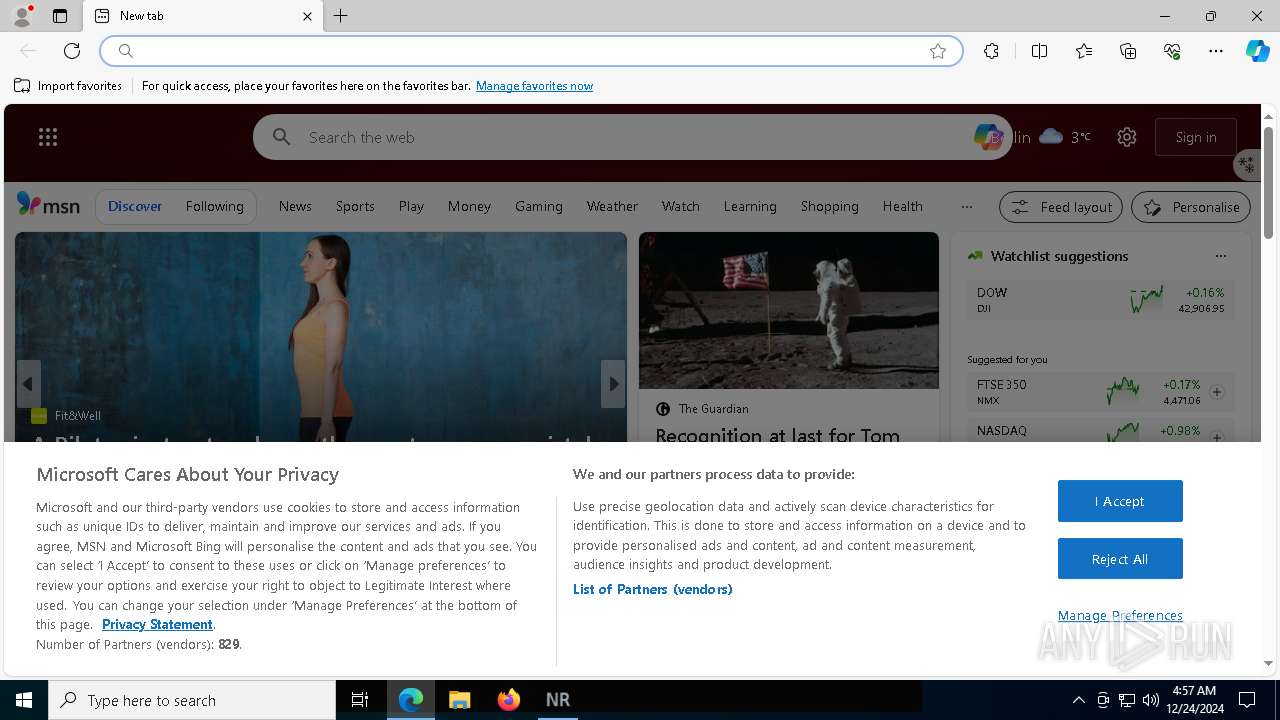This screenshot has height=720, width=1280.
Task: Open the Learning section
Action: point(750,206)
